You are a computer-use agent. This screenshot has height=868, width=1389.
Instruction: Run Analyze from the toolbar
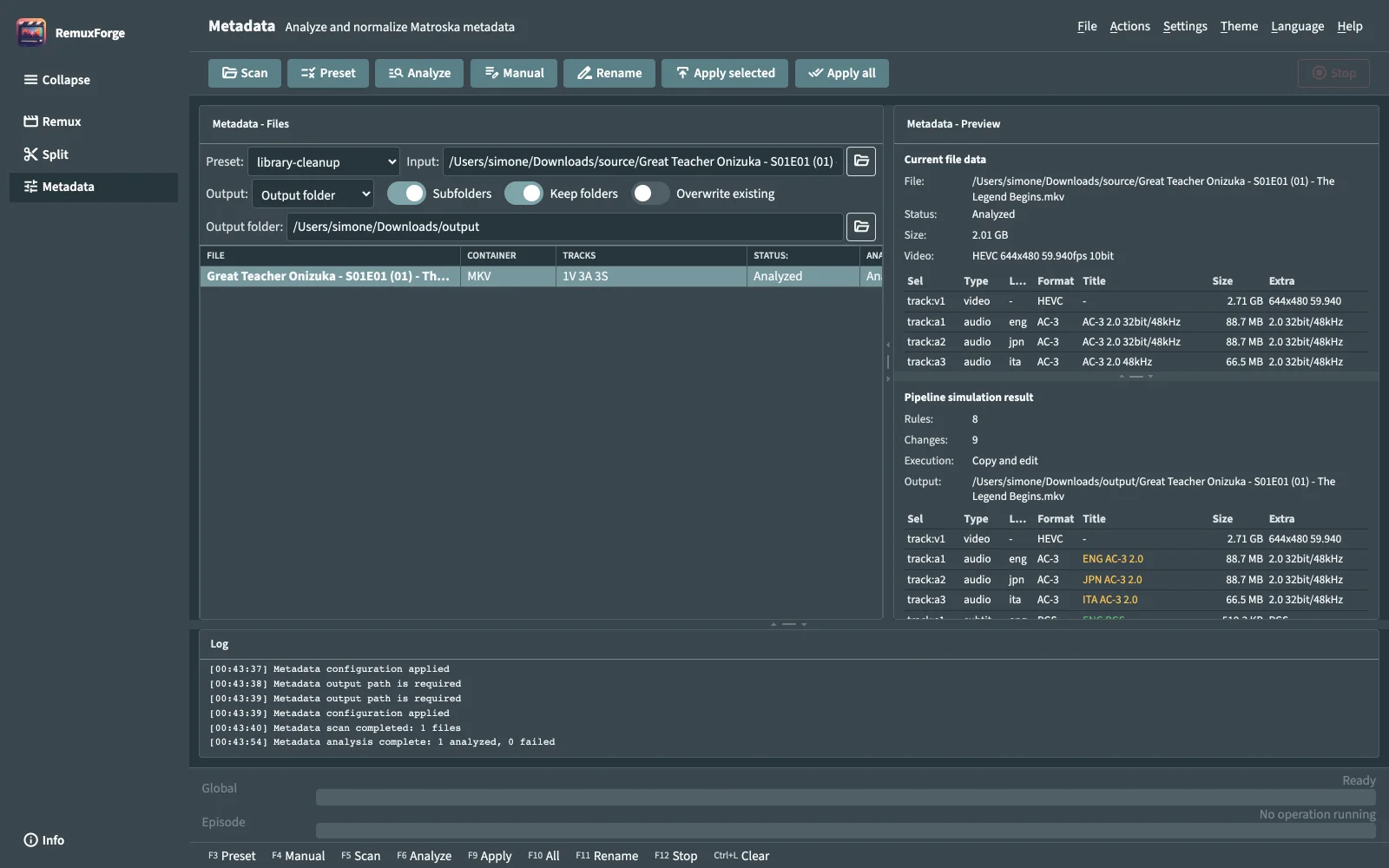coord(419,73)
